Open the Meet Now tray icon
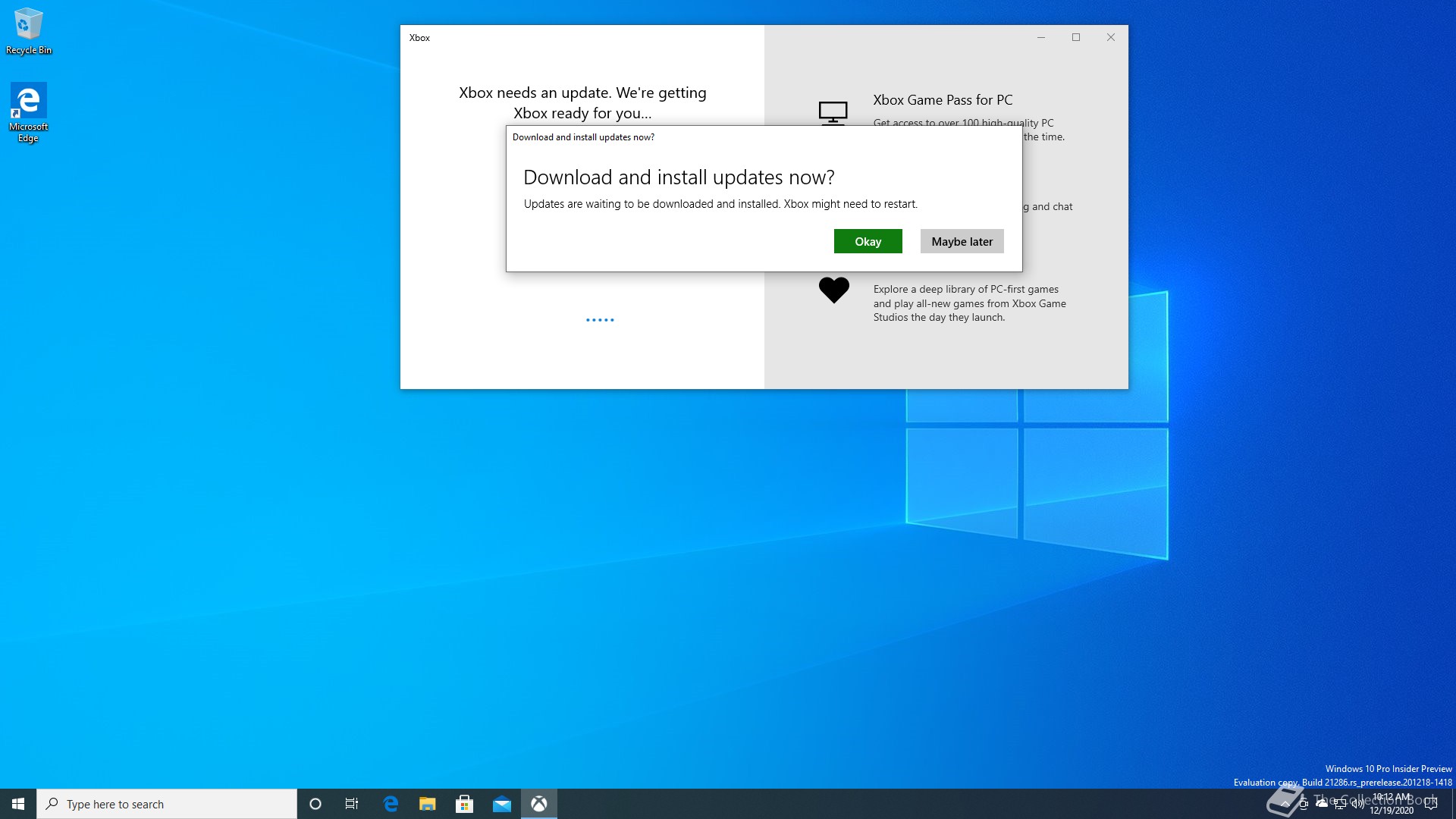1456x819 pixels. pos(1304,804)
